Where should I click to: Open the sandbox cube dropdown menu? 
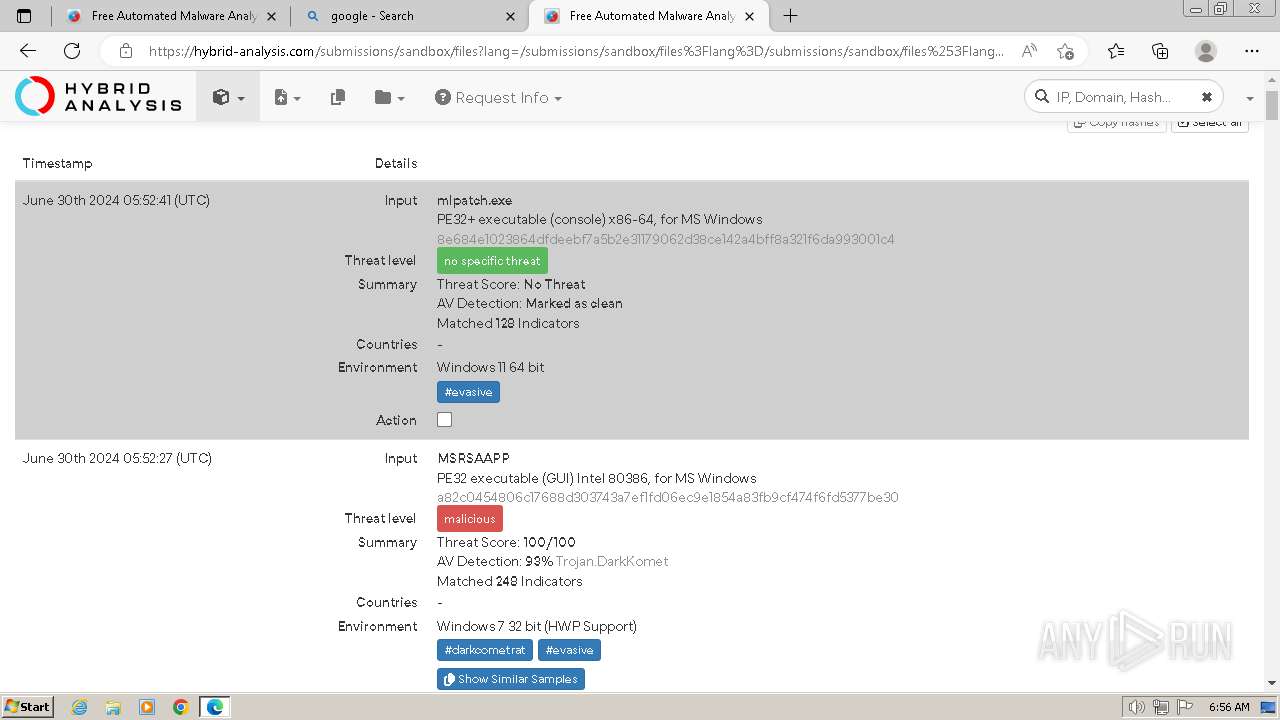[x=228, y=97]
